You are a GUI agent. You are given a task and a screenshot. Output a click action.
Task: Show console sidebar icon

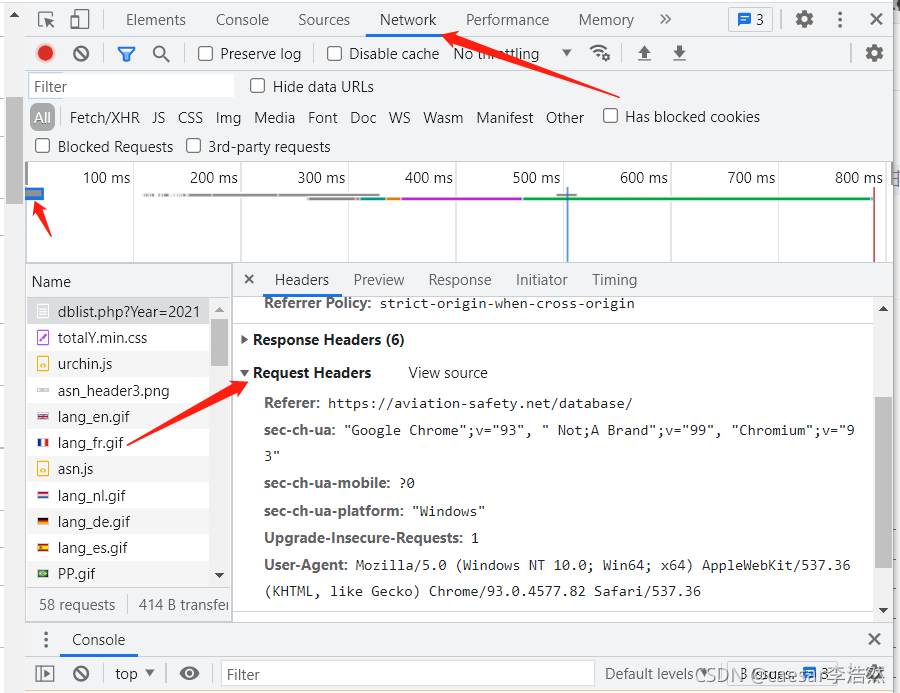(45, 673)
